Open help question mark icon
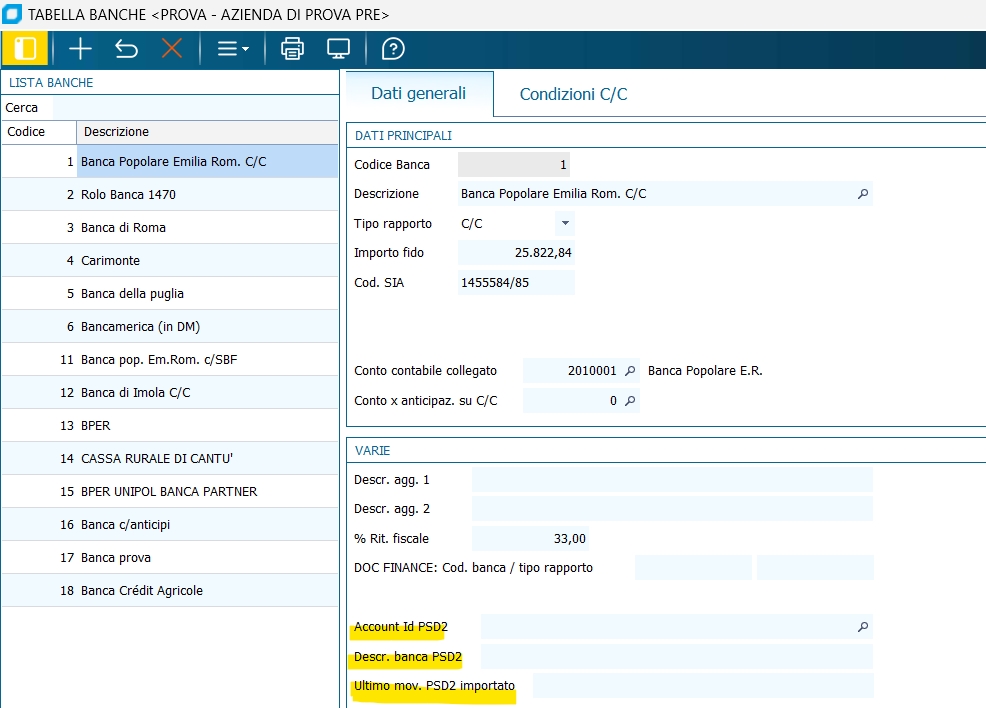 [394, 48]
